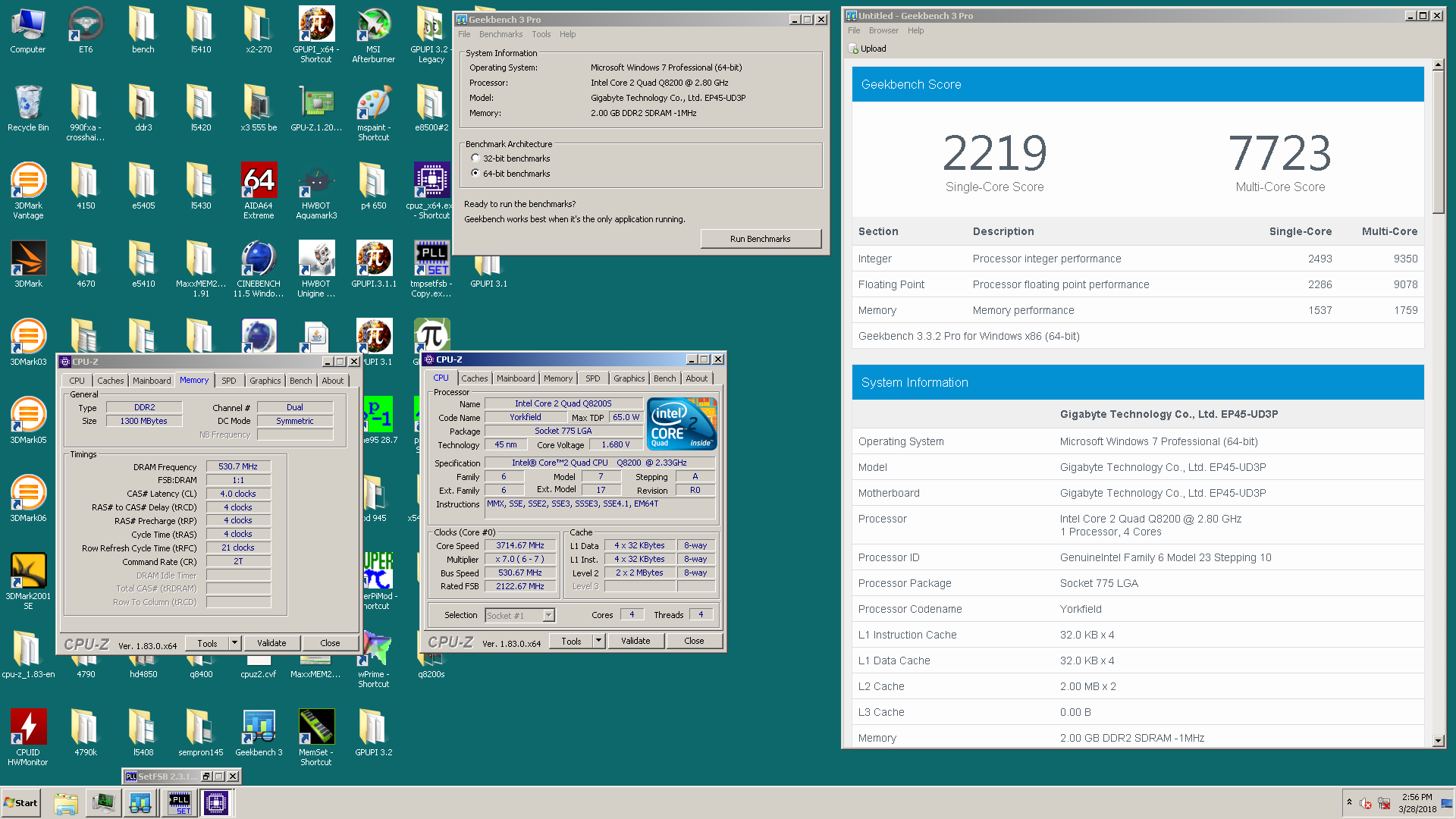Open GPU-Z.1.20 desktop icon
This screenshot has height=819, width=1456.
click(316, 108)
